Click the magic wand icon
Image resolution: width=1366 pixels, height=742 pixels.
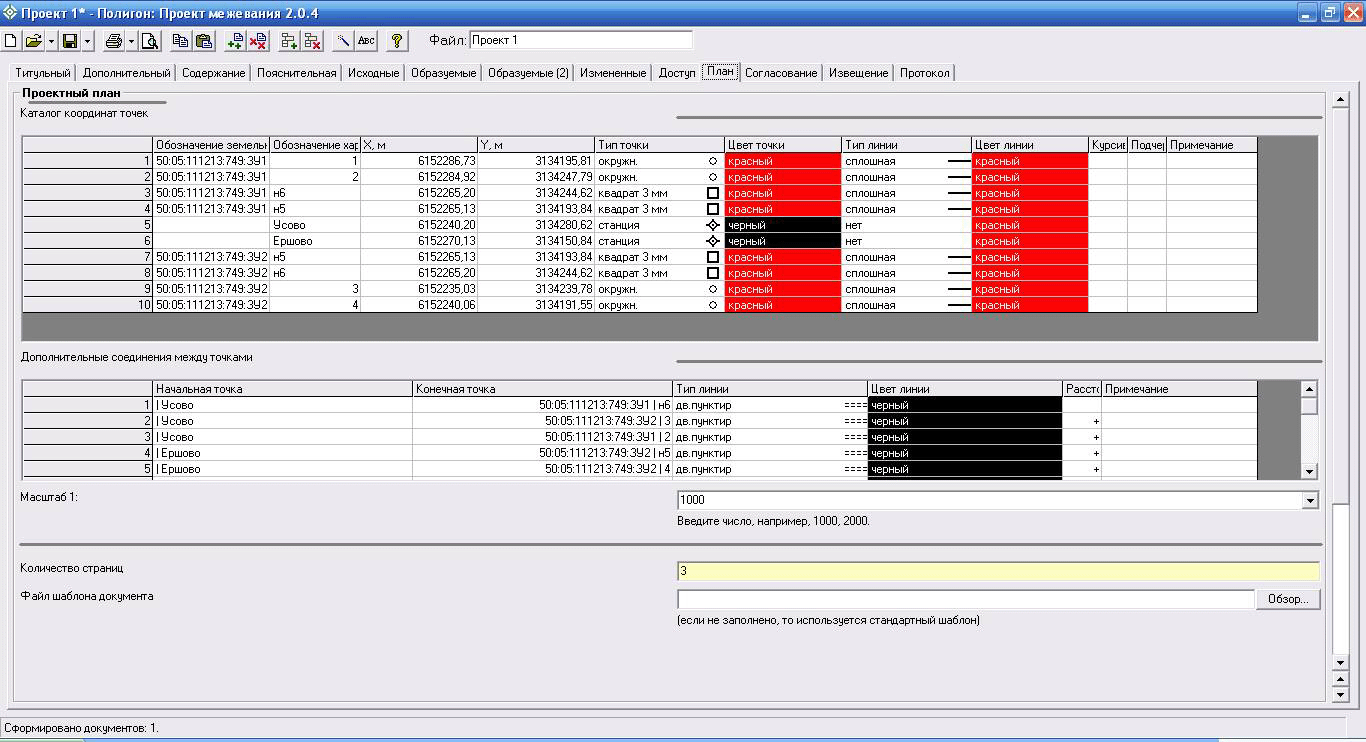coord(343,41)
